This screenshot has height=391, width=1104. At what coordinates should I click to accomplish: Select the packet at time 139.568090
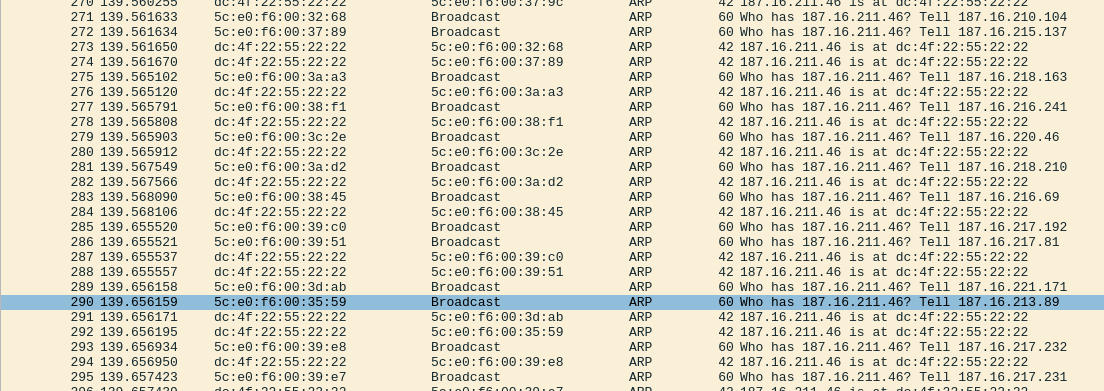[552, 197]
